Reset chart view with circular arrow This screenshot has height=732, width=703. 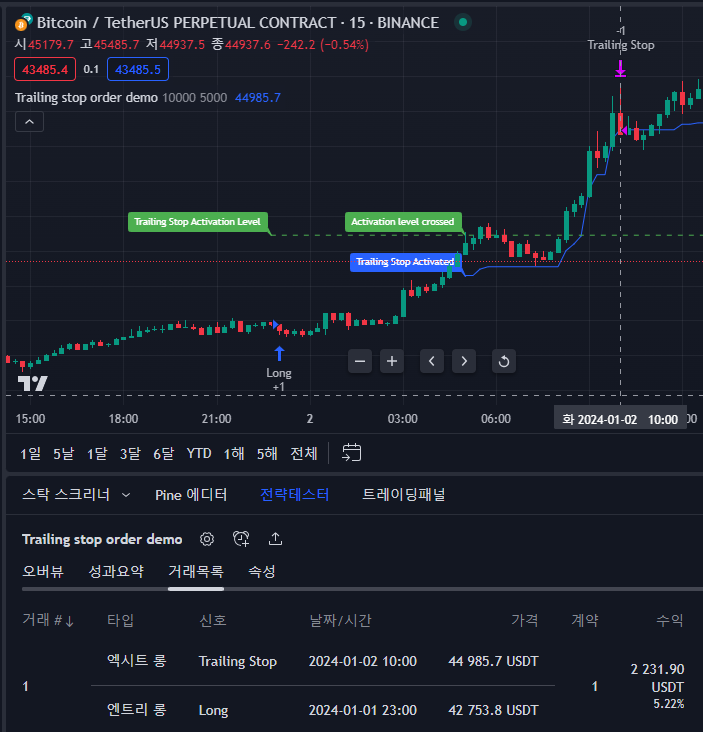click(504, 361)
